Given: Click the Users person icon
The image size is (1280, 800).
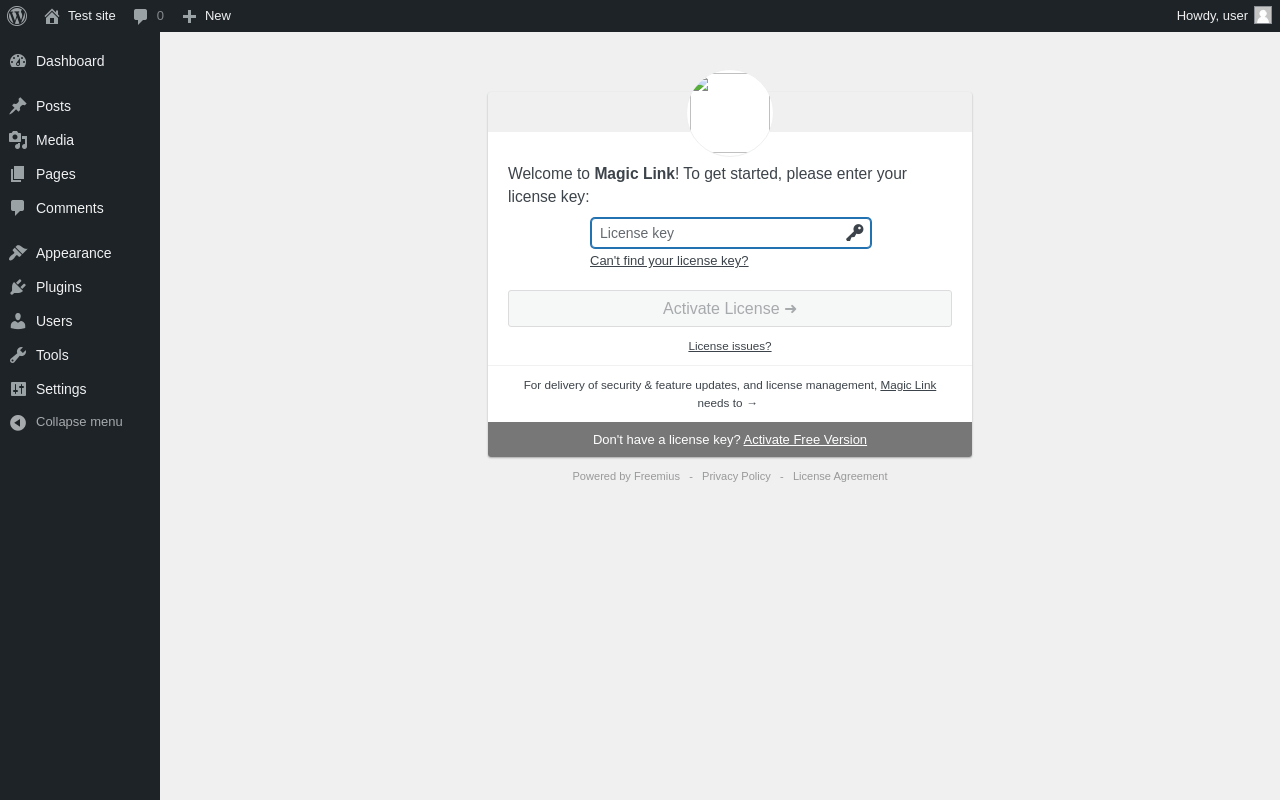Looking at the screenshot, I should (18, 321).
